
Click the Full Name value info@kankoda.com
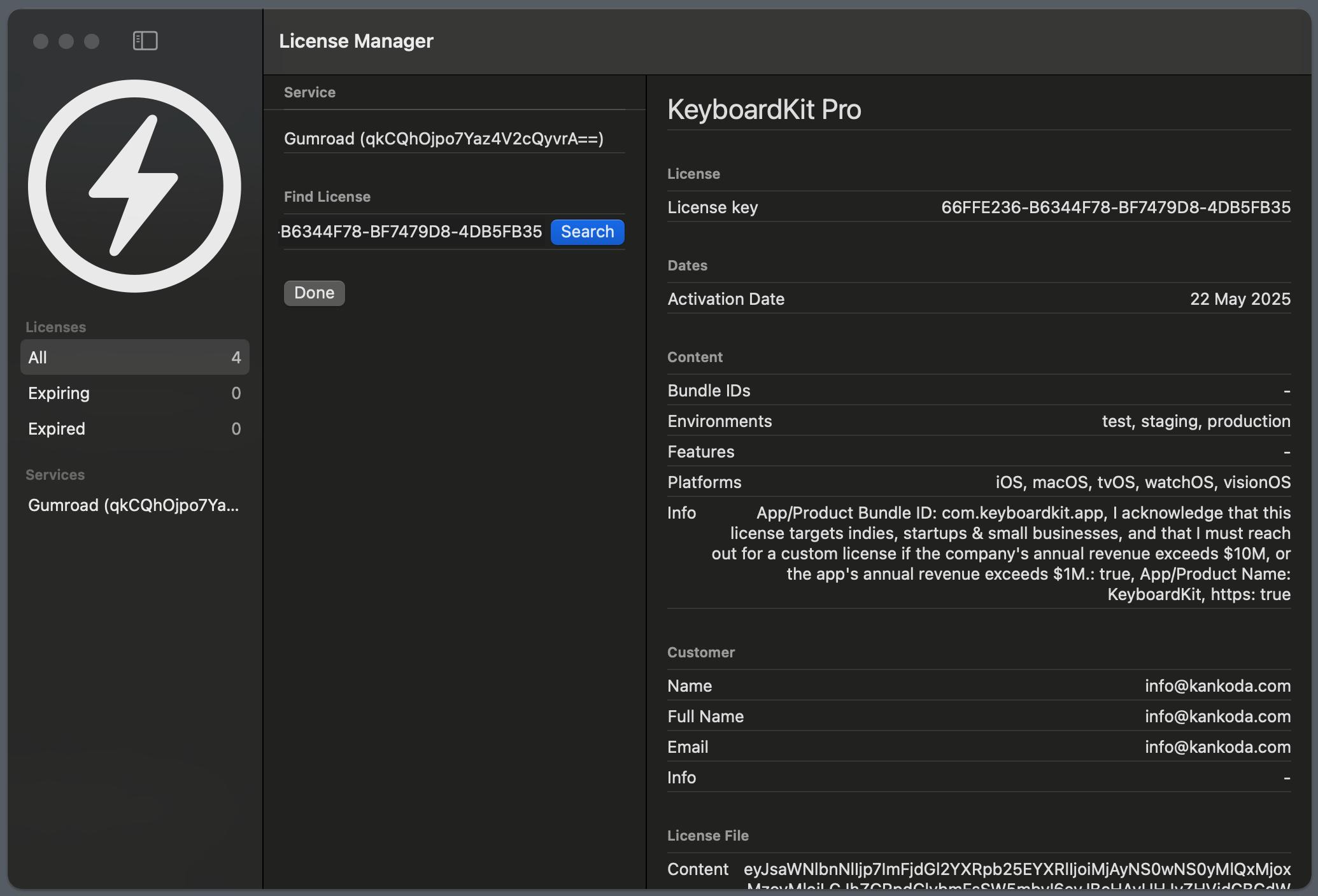pyautogui.click(x=1217, y=716)
